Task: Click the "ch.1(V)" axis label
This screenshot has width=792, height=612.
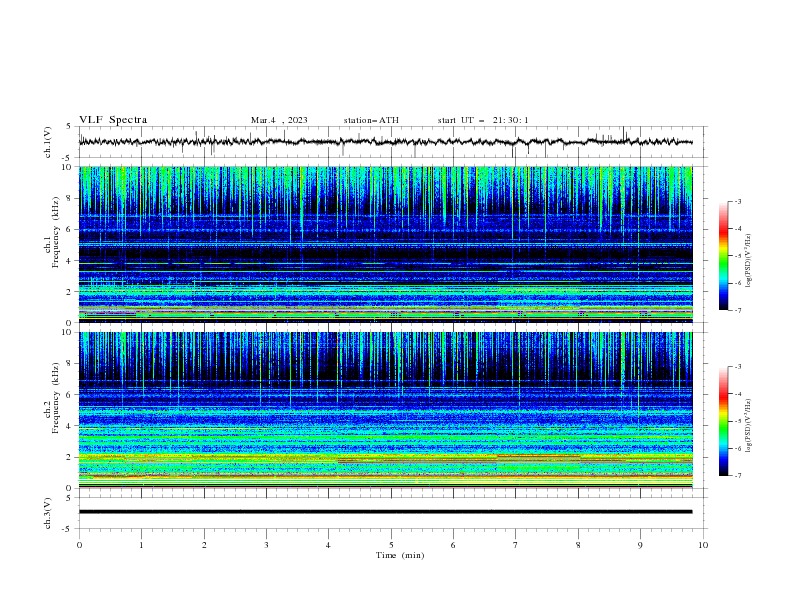Action: (x=48, y=142)
